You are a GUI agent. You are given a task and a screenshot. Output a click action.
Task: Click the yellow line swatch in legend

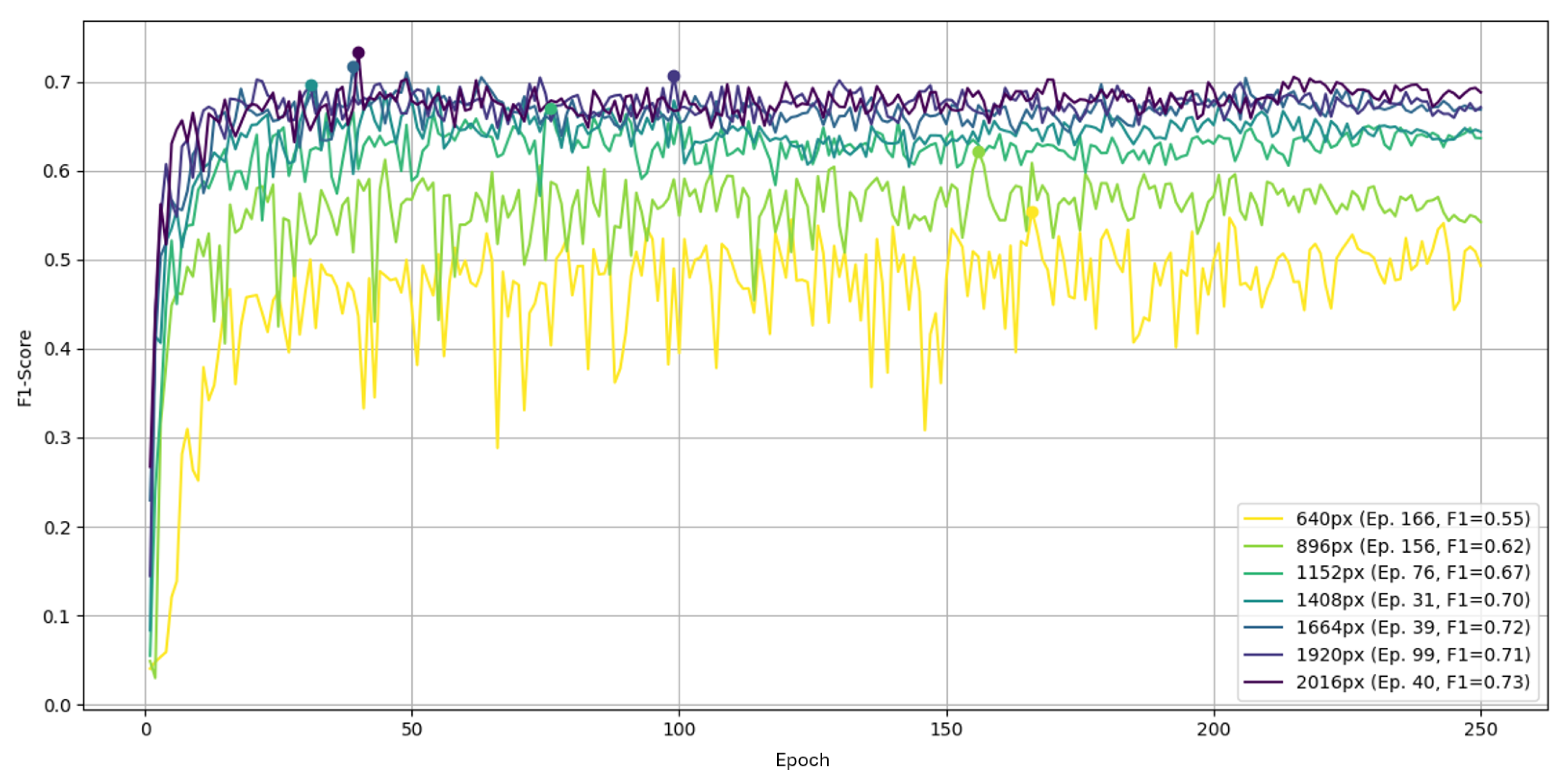click(1263, 519)
